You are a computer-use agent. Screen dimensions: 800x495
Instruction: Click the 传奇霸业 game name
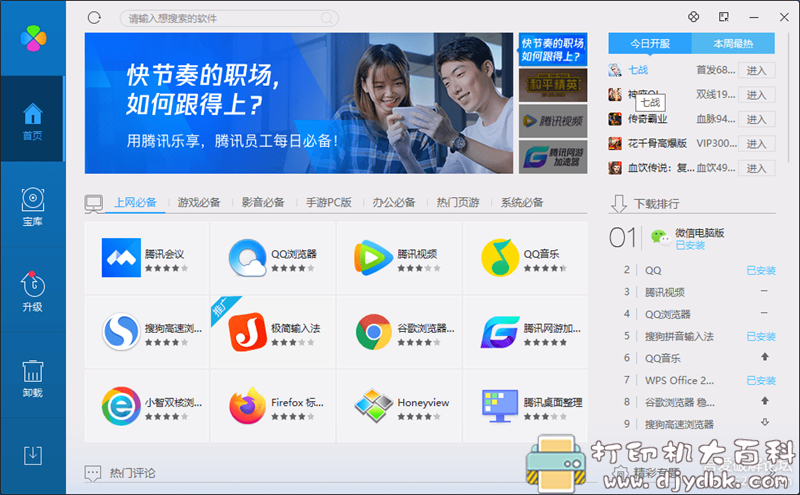647,119
